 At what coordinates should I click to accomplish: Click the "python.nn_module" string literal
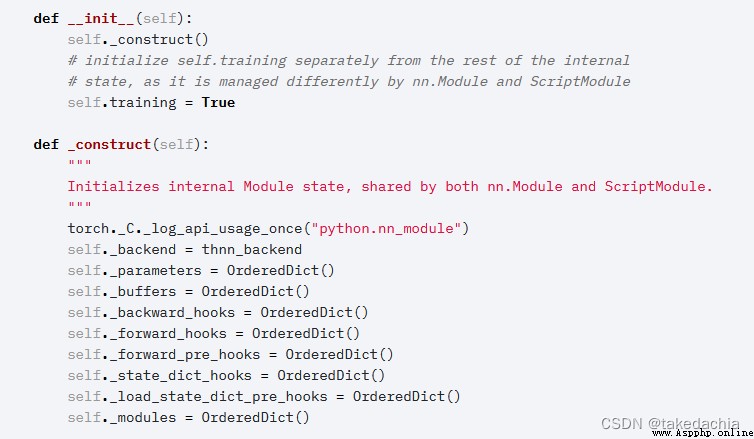pos(386,228)
